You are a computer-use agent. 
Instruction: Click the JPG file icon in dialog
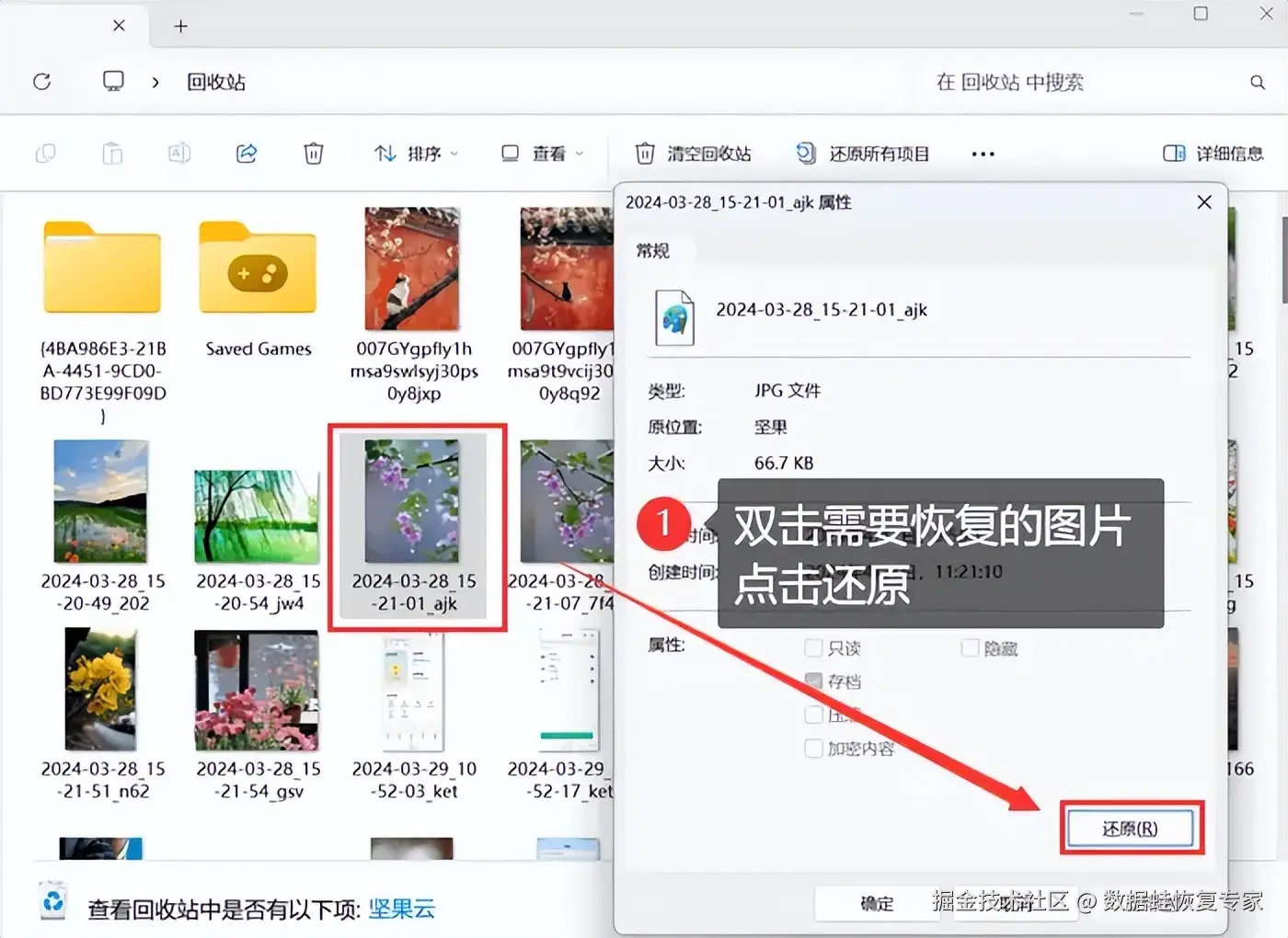[x=674, y=317]
